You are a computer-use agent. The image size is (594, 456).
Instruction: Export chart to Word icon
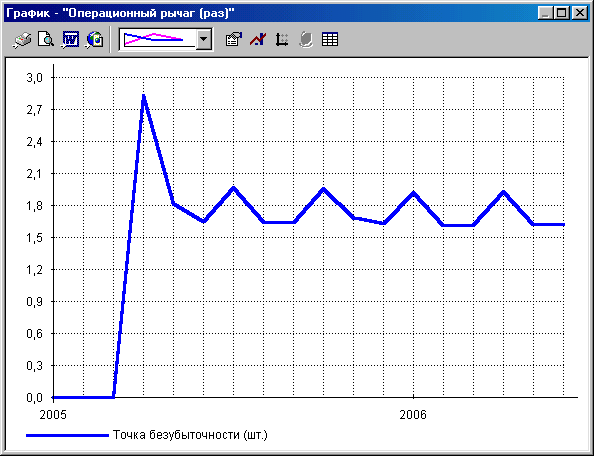(70, 39)
